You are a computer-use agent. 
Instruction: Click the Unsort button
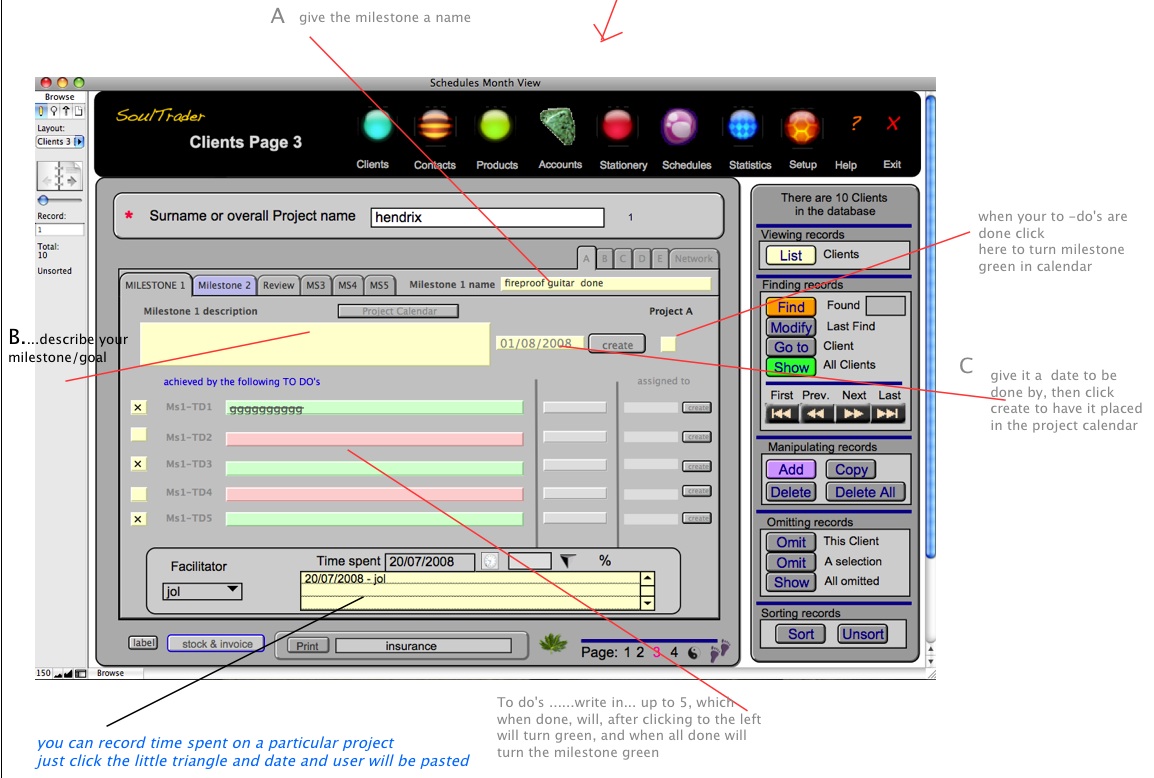coord(863,634)
